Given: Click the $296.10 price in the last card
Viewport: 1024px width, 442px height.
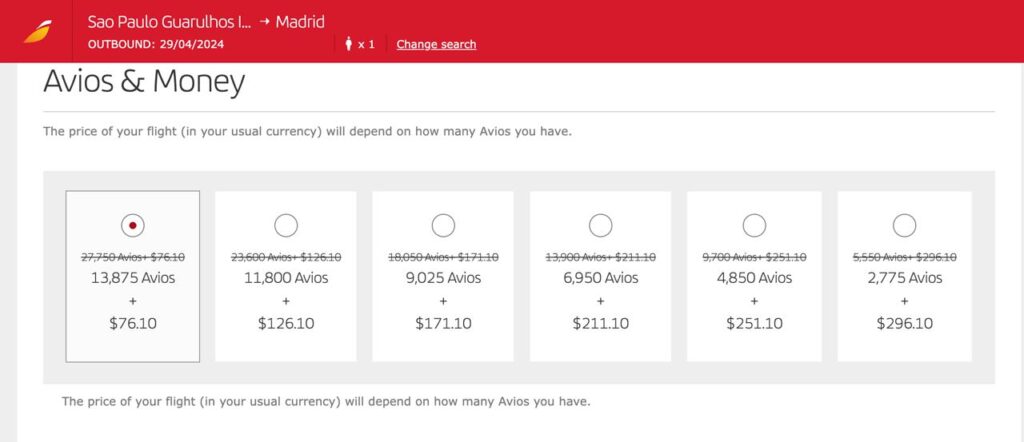Looking at the screenshot, I should click(904, 323).
